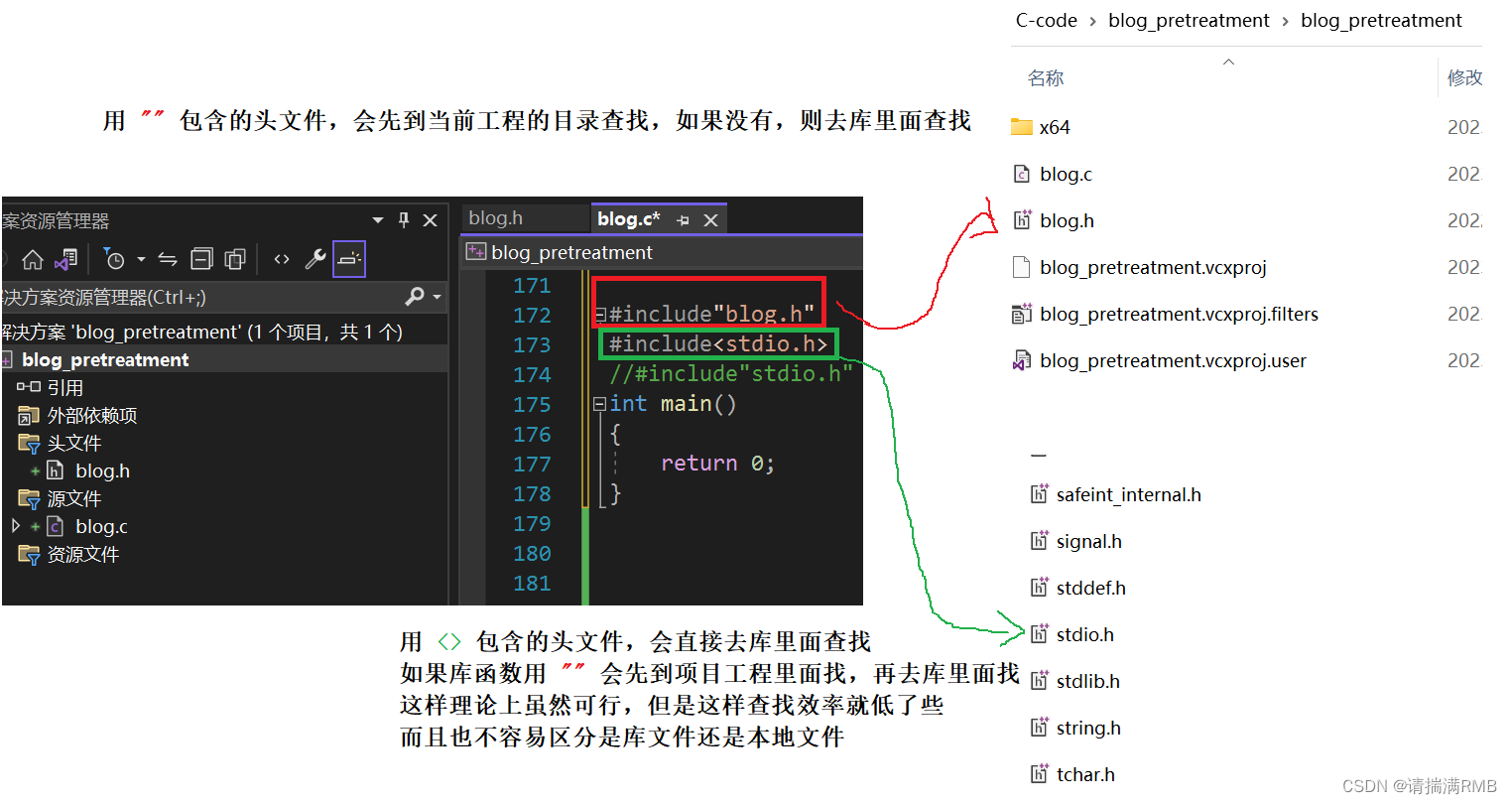Open Properties via the wrench icon

point(315,260)
